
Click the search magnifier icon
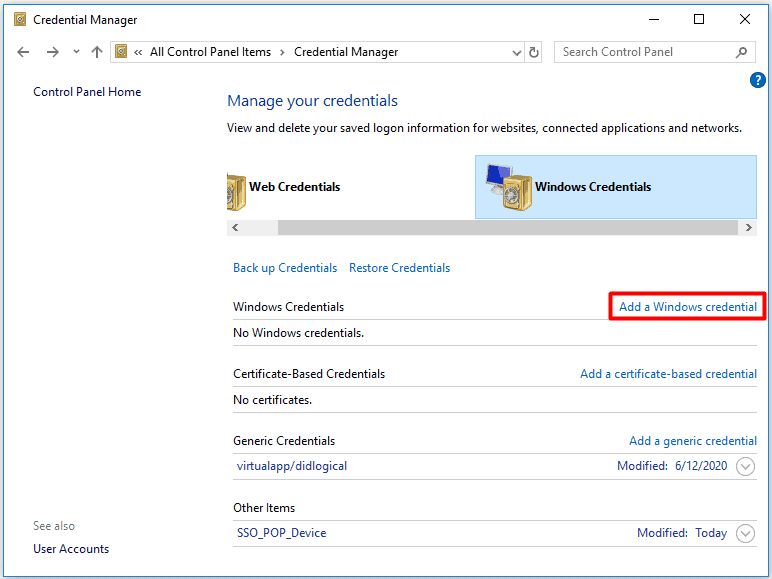coord(741,52)
